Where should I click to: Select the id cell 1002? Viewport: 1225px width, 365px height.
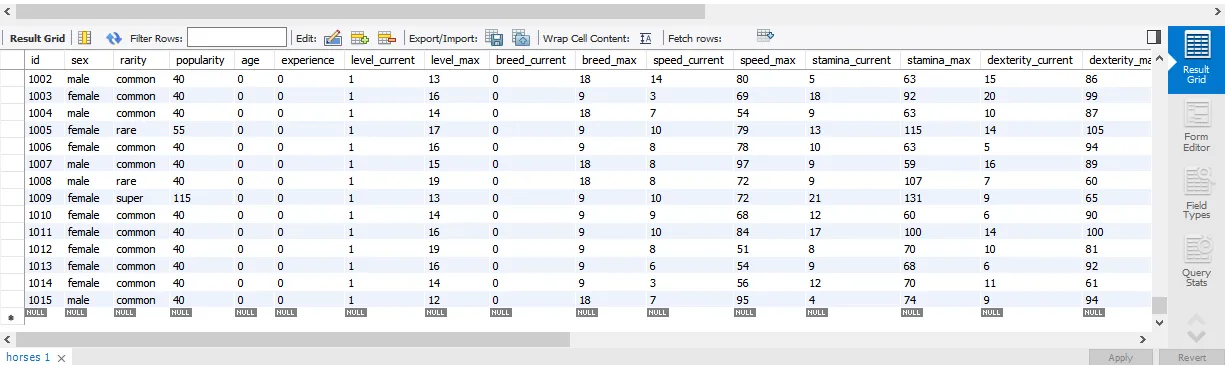click(x=44, y=78)
